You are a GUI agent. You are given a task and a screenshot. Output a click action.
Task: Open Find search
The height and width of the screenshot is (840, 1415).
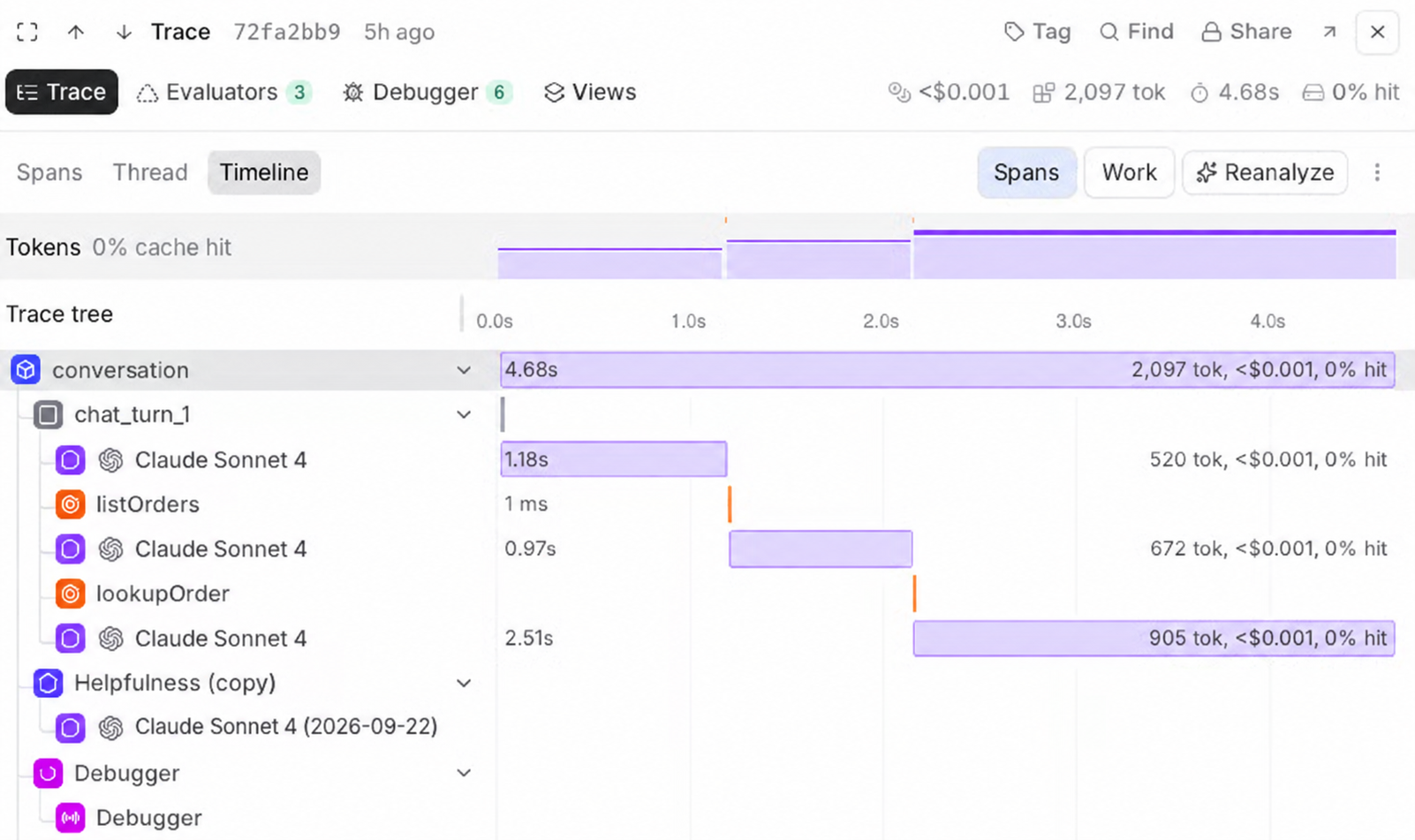coord(1136,32)
